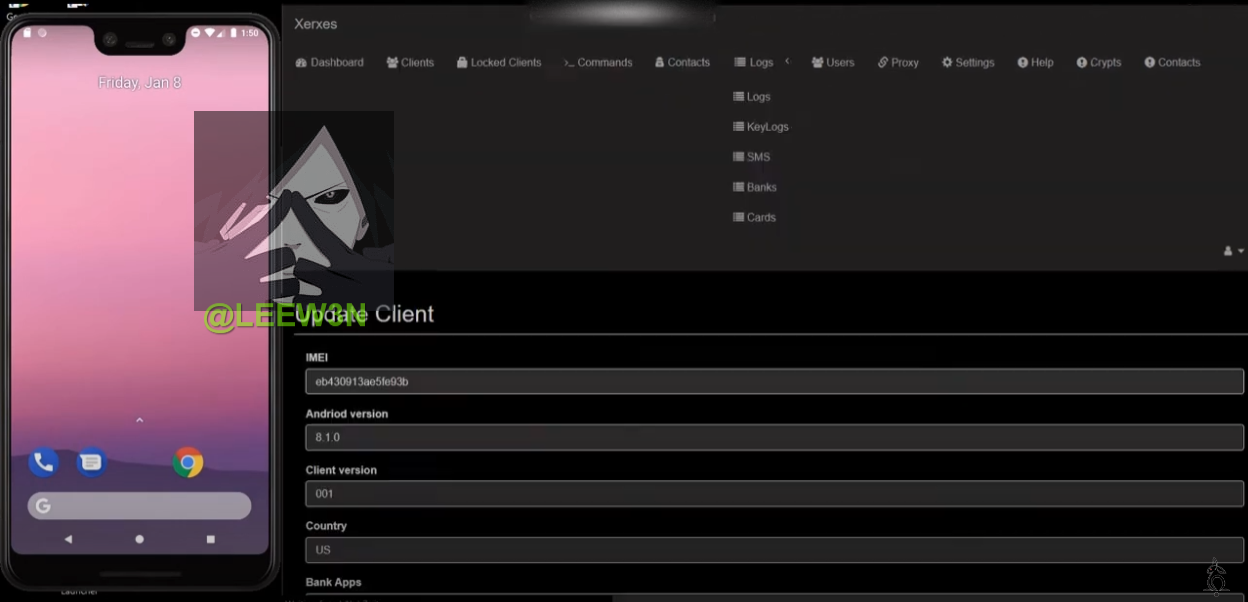Click the Help question mark nav item
This screenshot has height=602, width=1248.
click(x=1035, y=62)
